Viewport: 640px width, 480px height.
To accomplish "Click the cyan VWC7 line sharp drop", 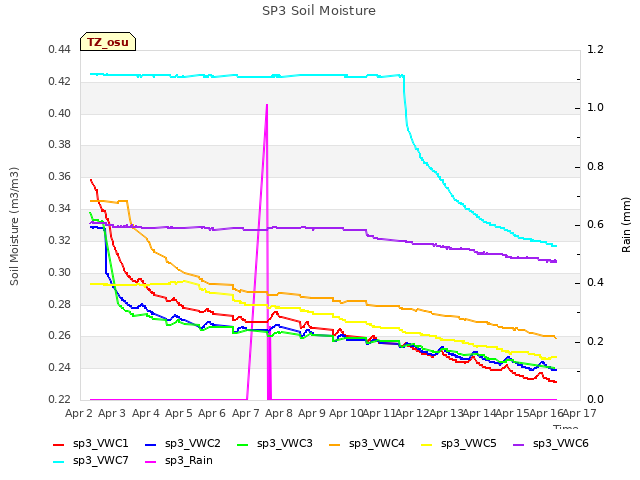I will 405,102.
